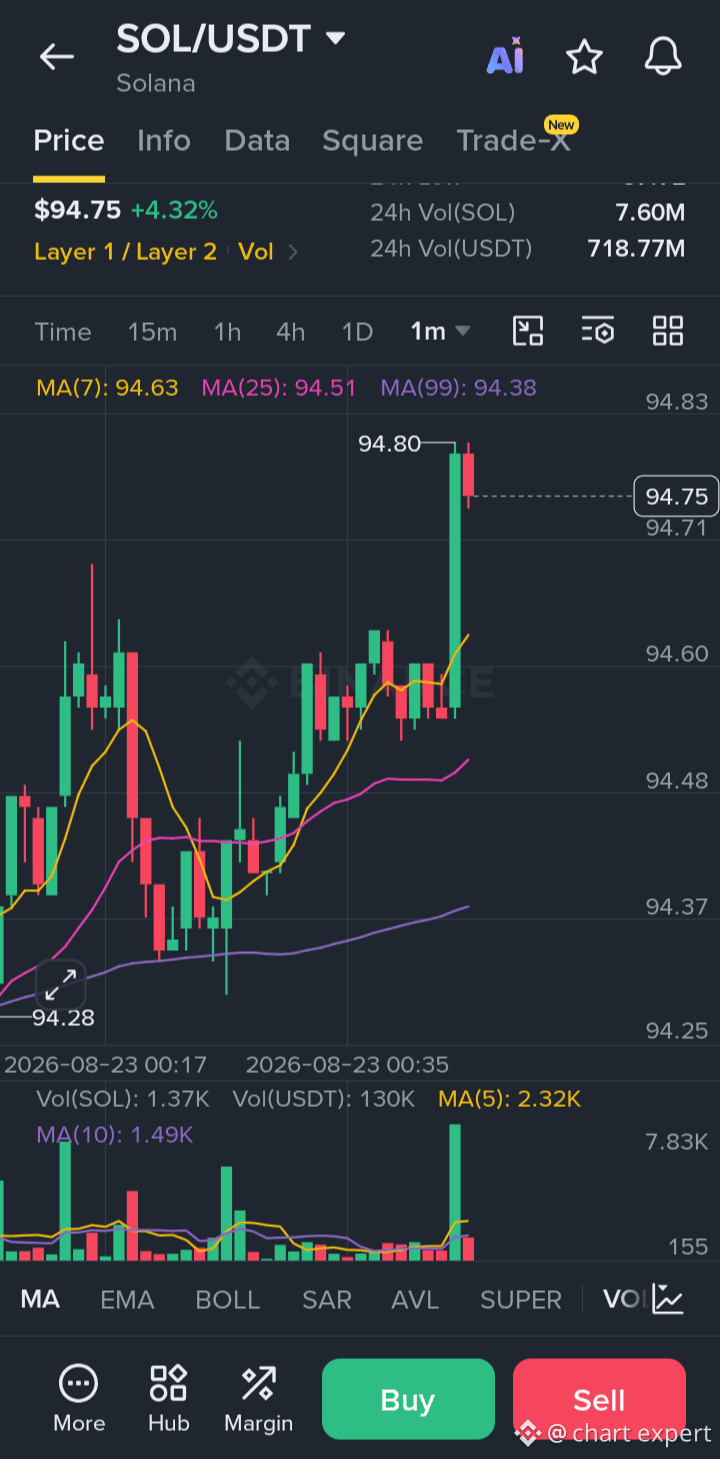Open chart settings icon
The image size is (720, 1459).
pos(598,331)
